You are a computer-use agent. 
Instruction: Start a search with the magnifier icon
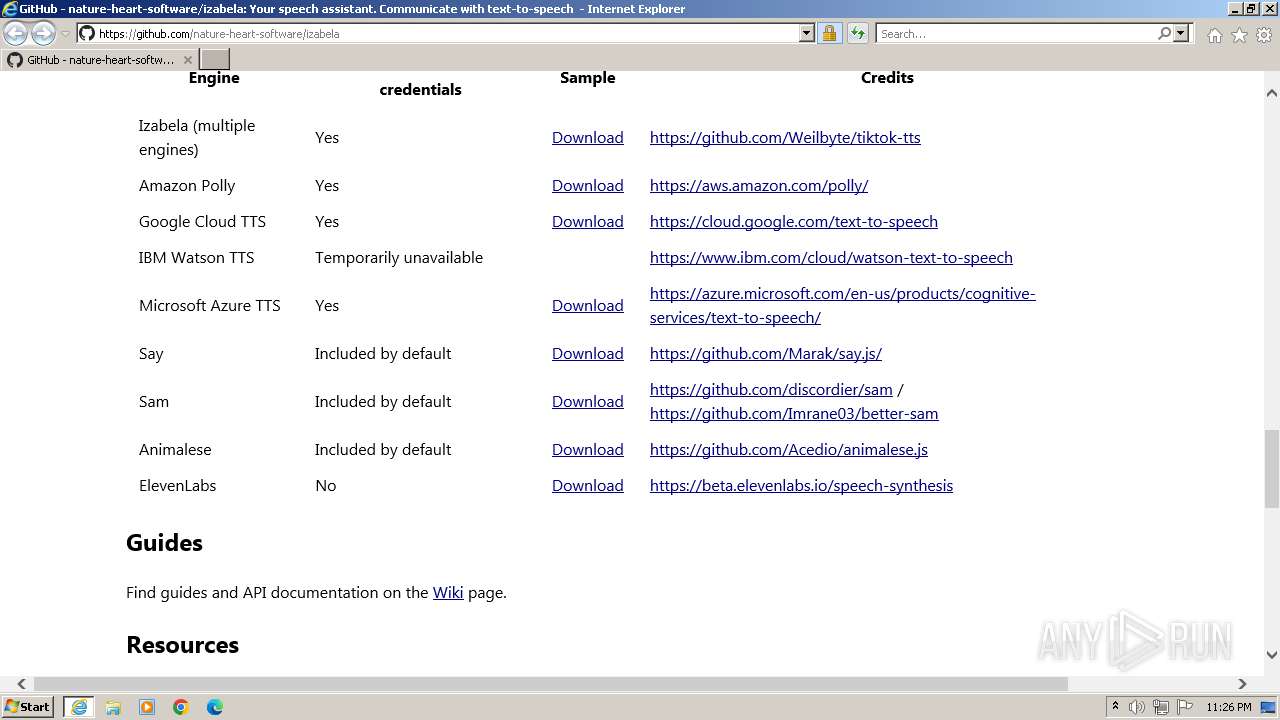click(1164, 33)
